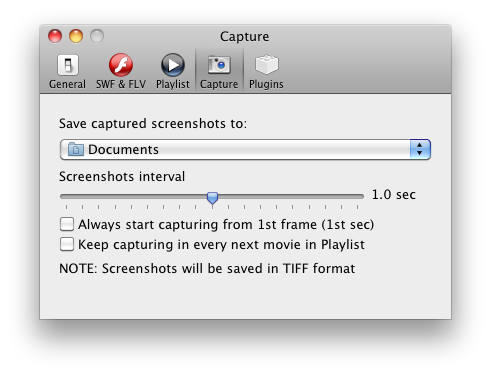The width and height of the screenshot is (491, 374).
Task: Expand the Documents save location dropdown
Action: (x=245, y=149)
